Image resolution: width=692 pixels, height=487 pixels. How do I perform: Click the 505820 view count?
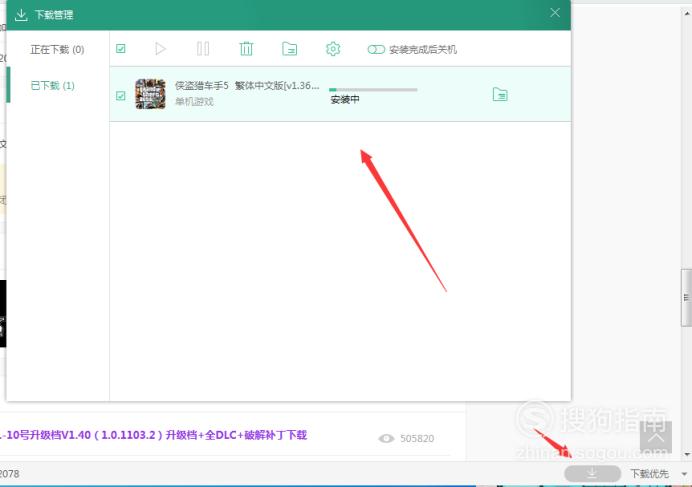point(417,438)
